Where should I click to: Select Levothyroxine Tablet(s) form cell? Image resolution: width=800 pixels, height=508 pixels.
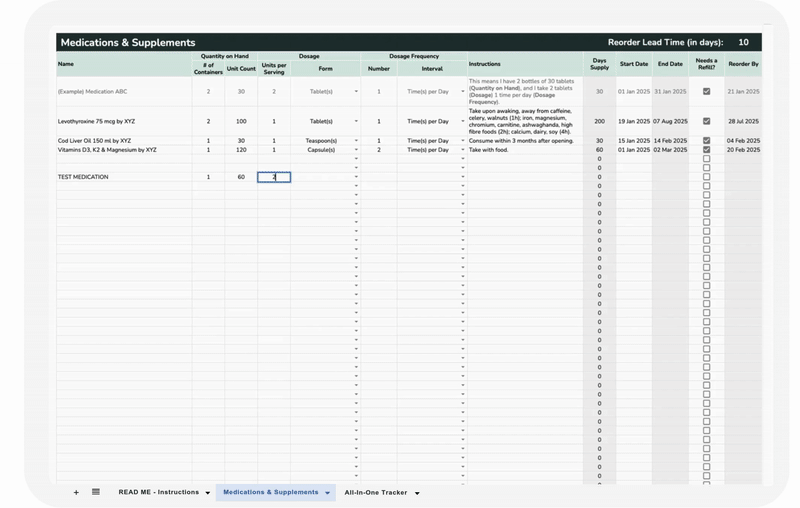326,121
